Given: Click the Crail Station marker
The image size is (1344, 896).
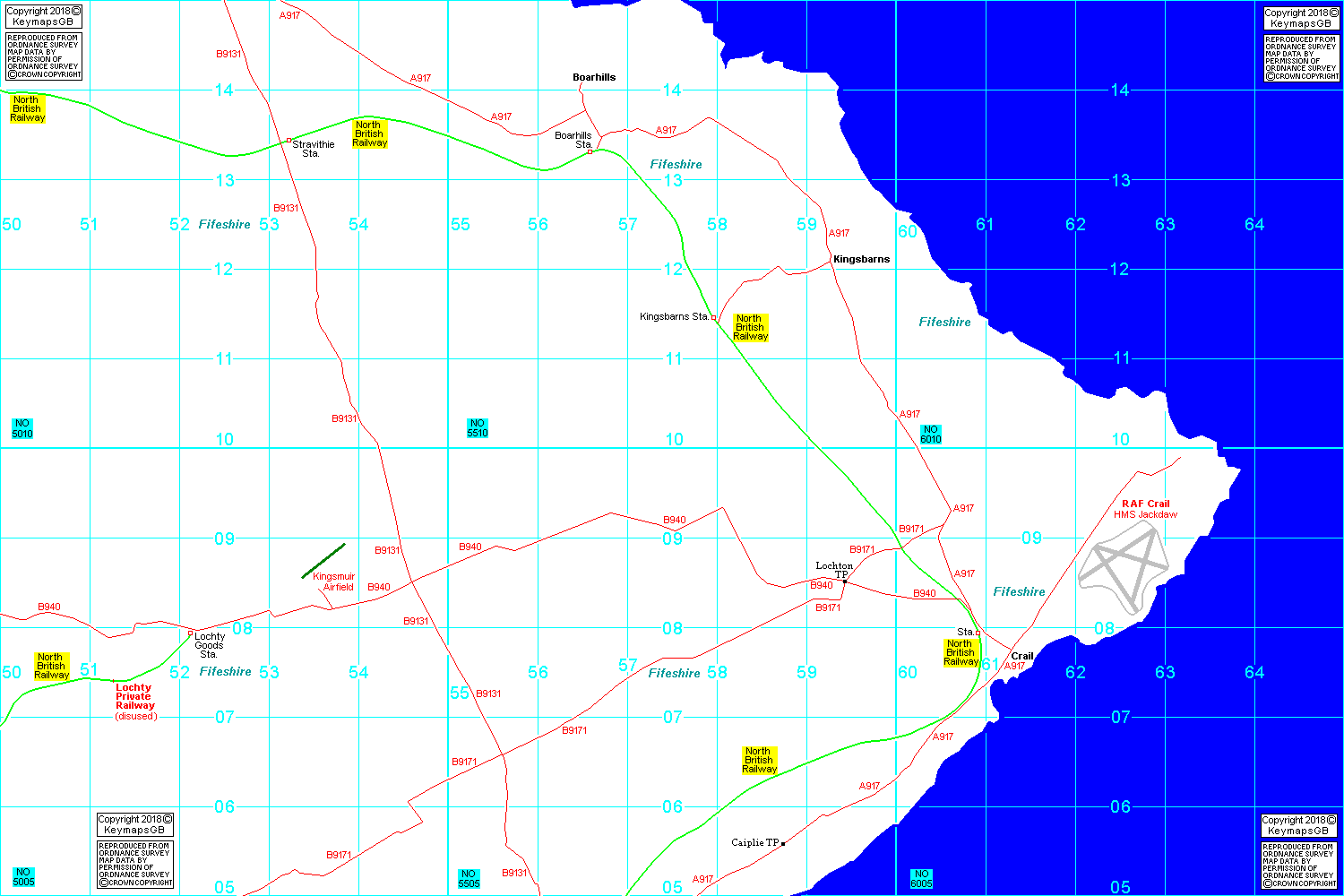Looking at the screenshot, I should [978, 633].
